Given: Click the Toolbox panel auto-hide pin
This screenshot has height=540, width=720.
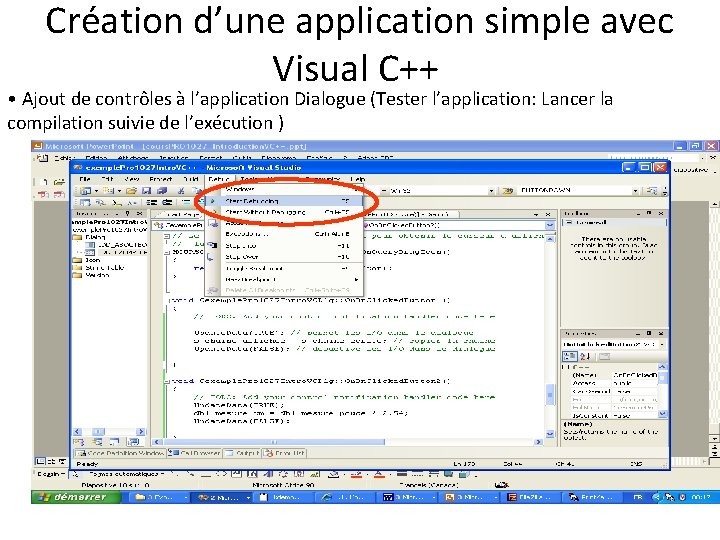Looking at the screenshot, I should tap(649, 214).
